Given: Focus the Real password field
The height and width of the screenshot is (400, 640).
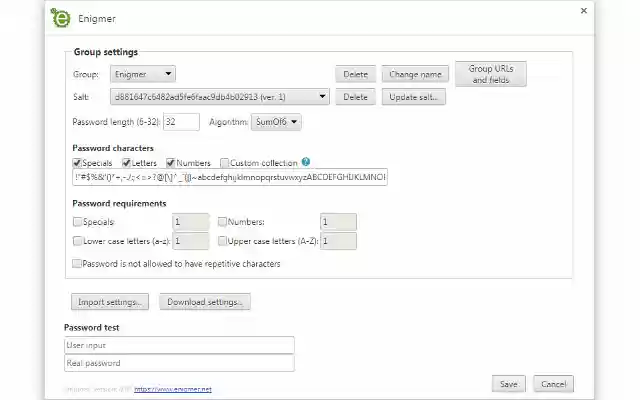Looking at the screenshot, I should (x=179, y=363).
